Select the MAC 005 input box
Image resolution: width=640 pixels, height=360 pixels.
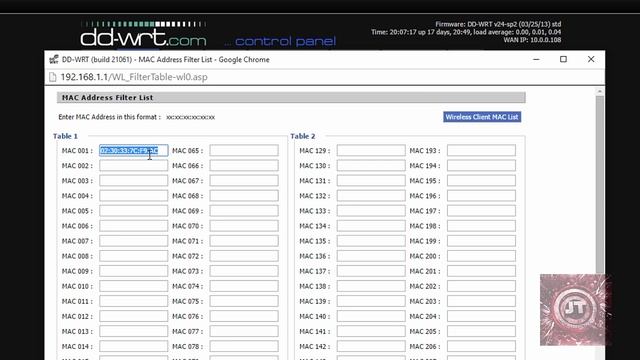tap(133, 211)
